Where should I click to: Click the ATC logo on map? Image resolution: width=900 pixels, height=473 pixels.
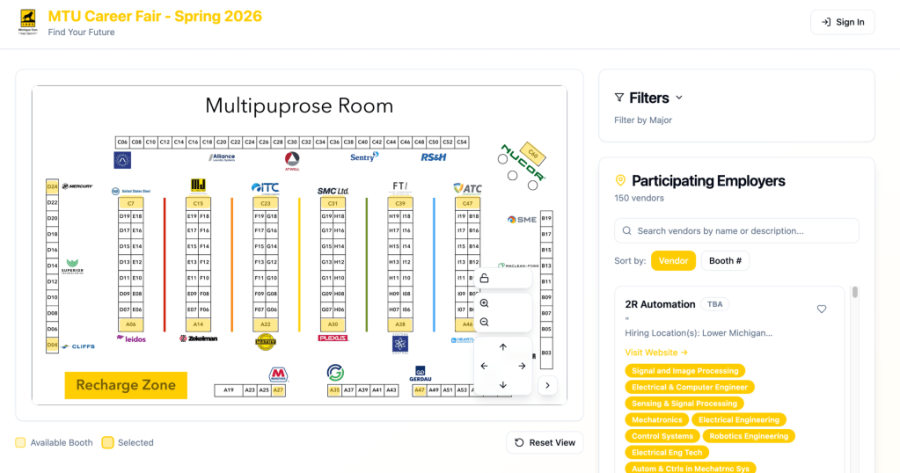467,188
